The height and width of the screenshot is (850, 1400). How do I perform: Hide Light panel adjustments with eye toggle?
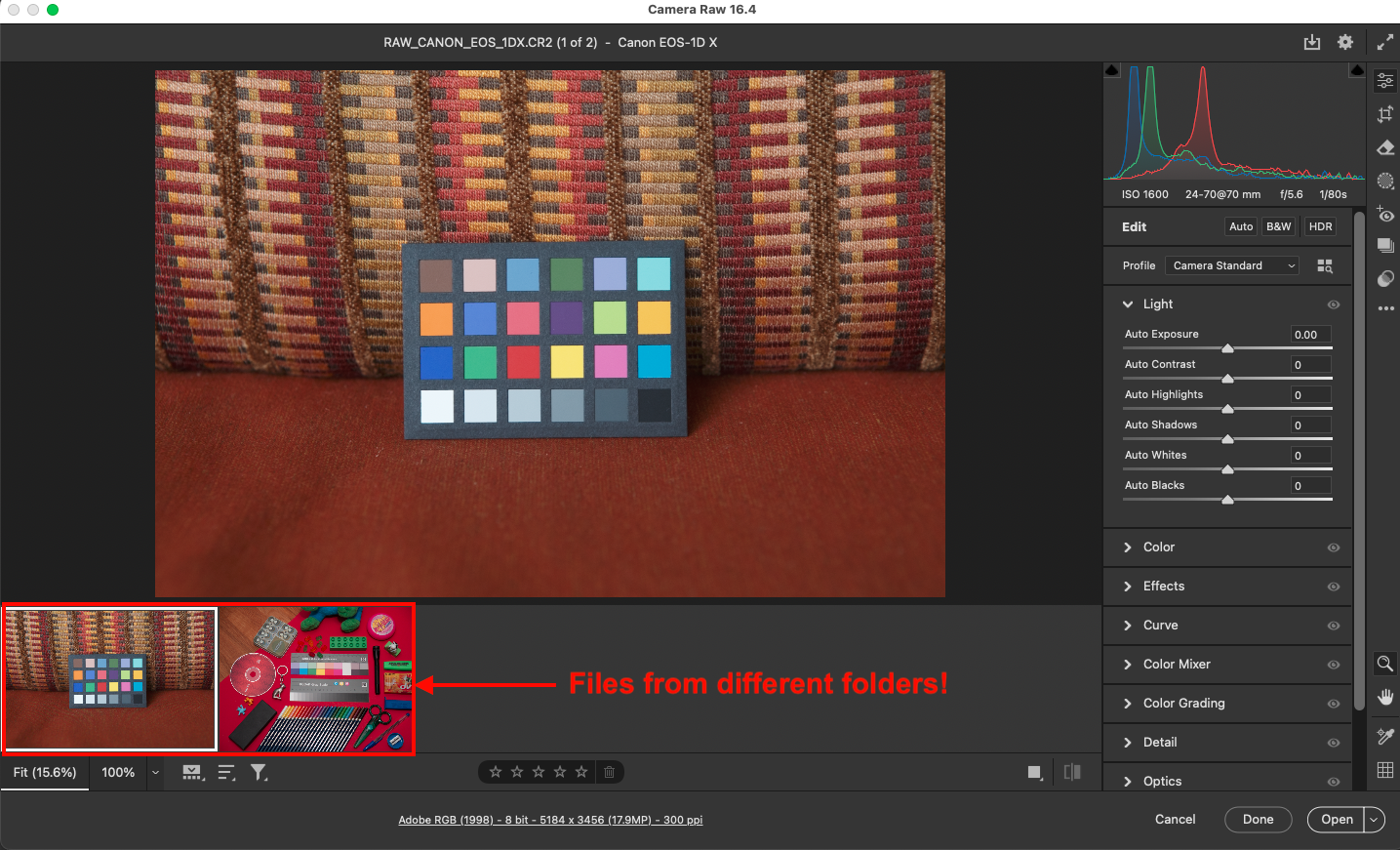[1333, 304]
